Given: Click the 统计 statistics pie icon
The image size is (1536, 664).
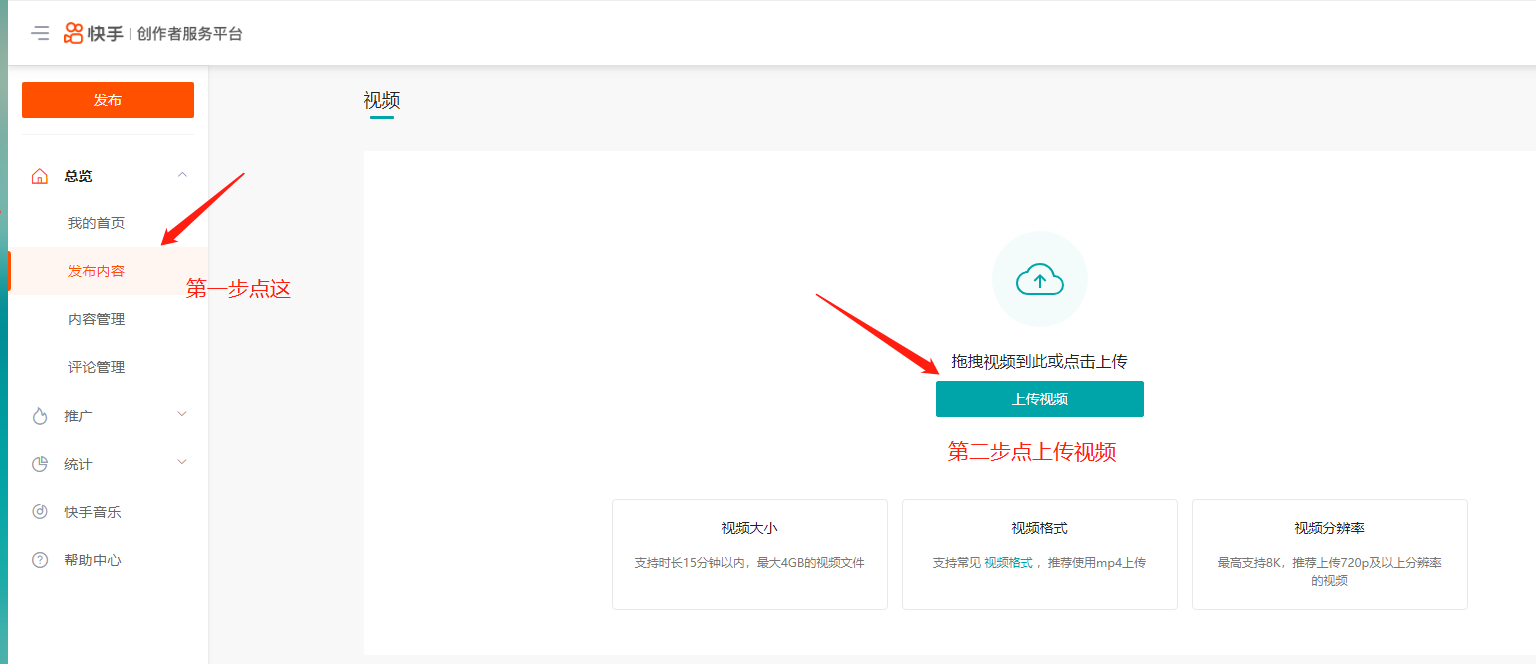Looking at the screenshot, I should (x=39, y=463).
